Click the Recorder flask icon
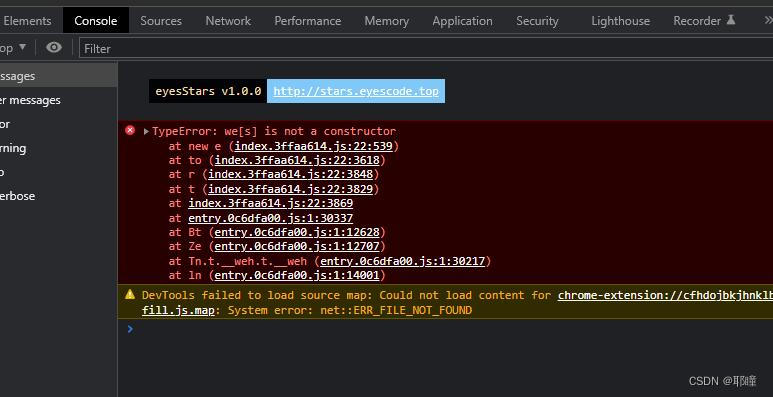This screenshot has width=773, height=397. (x=731, y=20)
